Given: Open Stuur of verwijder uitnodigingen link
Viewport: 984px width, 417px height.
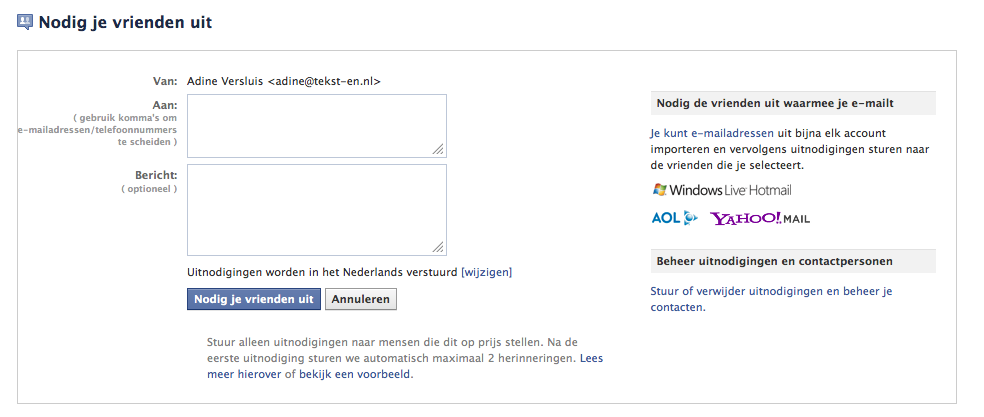Looking at the screenshot, I should tap(770, 291).
